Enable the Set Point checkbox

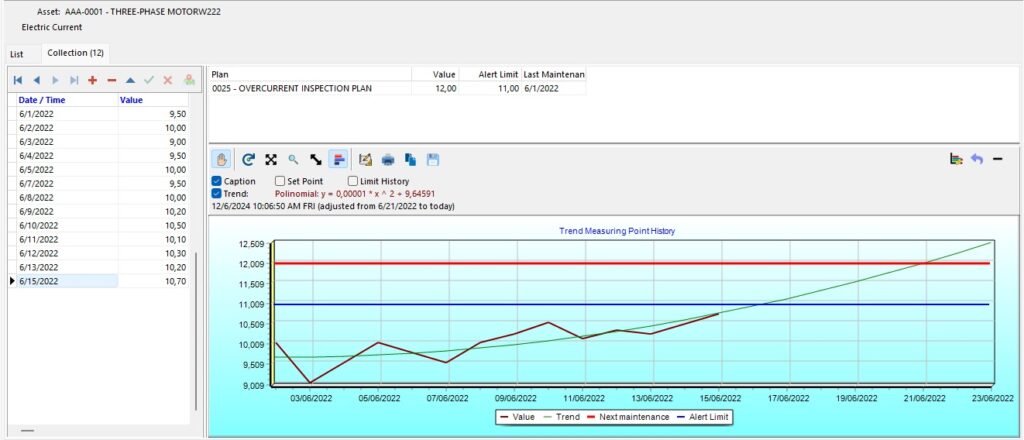click(x=280, y=181)
